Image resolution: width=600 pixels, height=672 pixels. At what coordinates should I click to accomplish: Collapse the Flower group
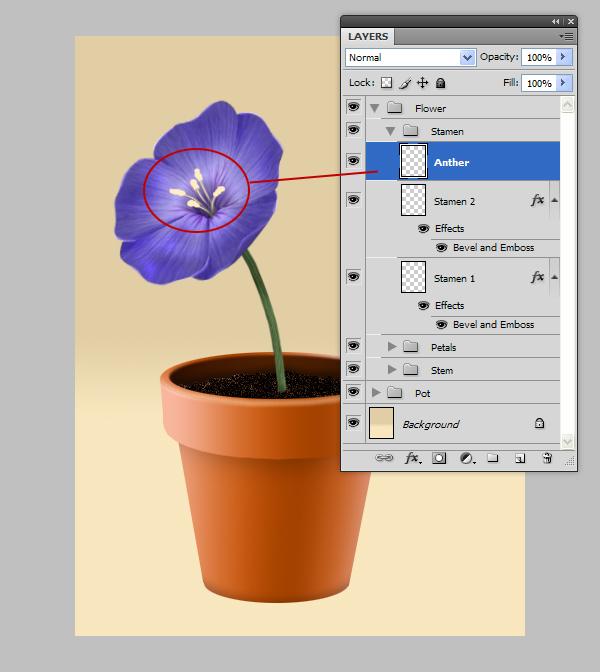pos(375,108)
